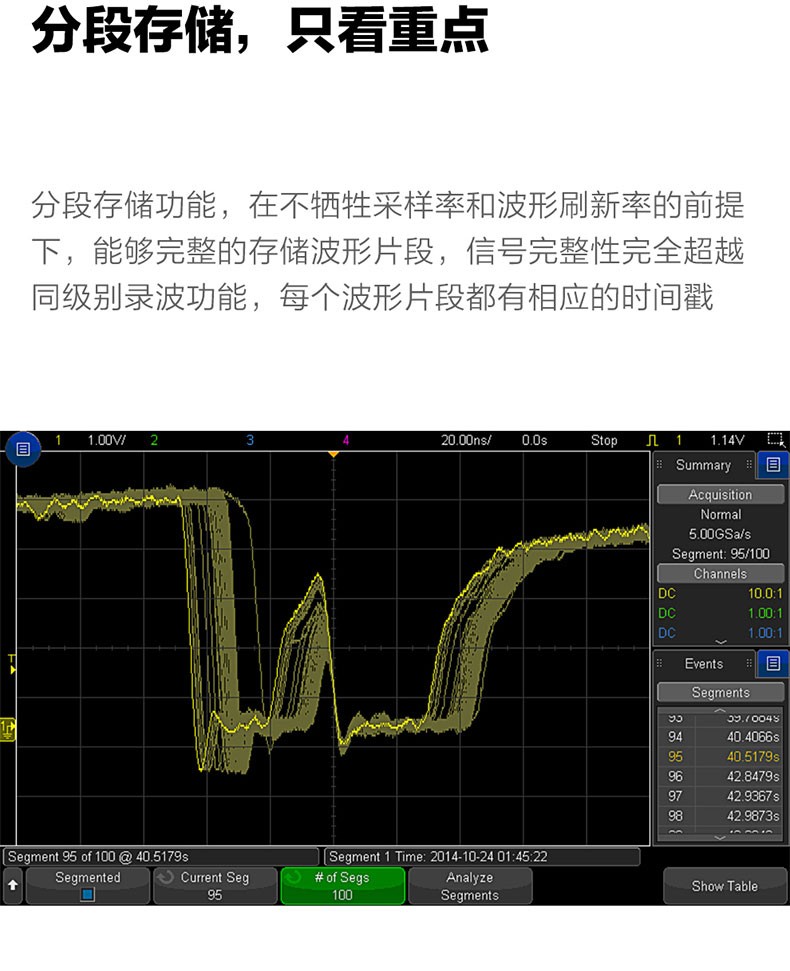Click the 1.00V/ vertical scale value
The width and height of the screenshot is (790, 971).
click(106, 440)
